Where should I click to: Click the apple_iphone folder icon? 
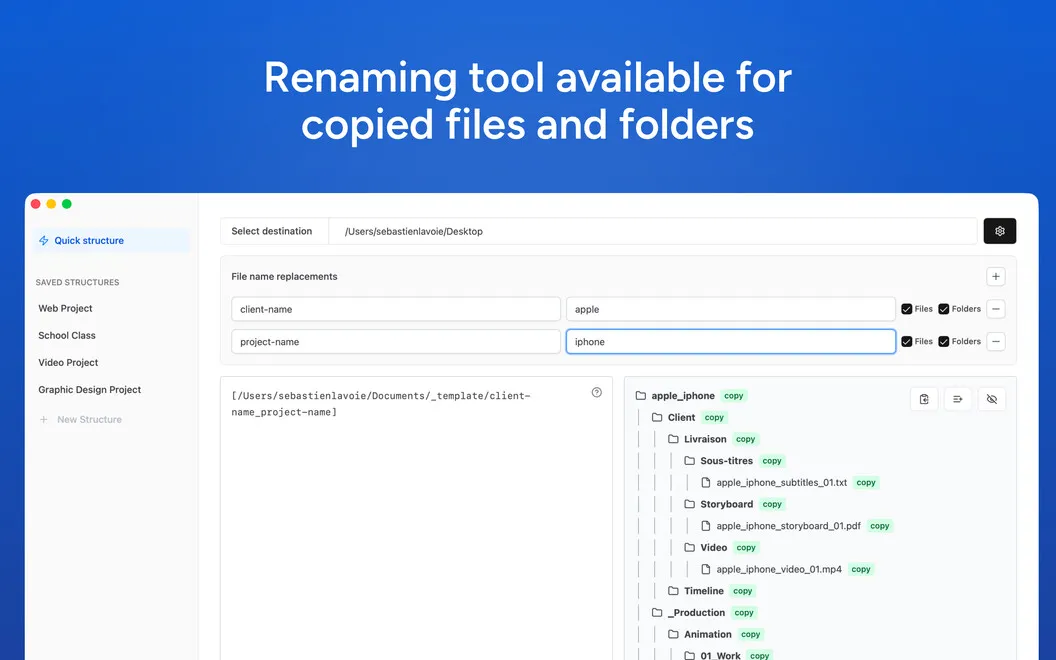pos(640,396)
